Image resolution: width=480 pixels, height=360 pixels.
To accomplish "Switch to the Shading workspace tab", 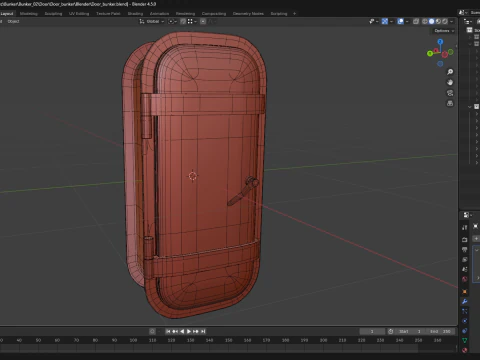I will 135,14.
